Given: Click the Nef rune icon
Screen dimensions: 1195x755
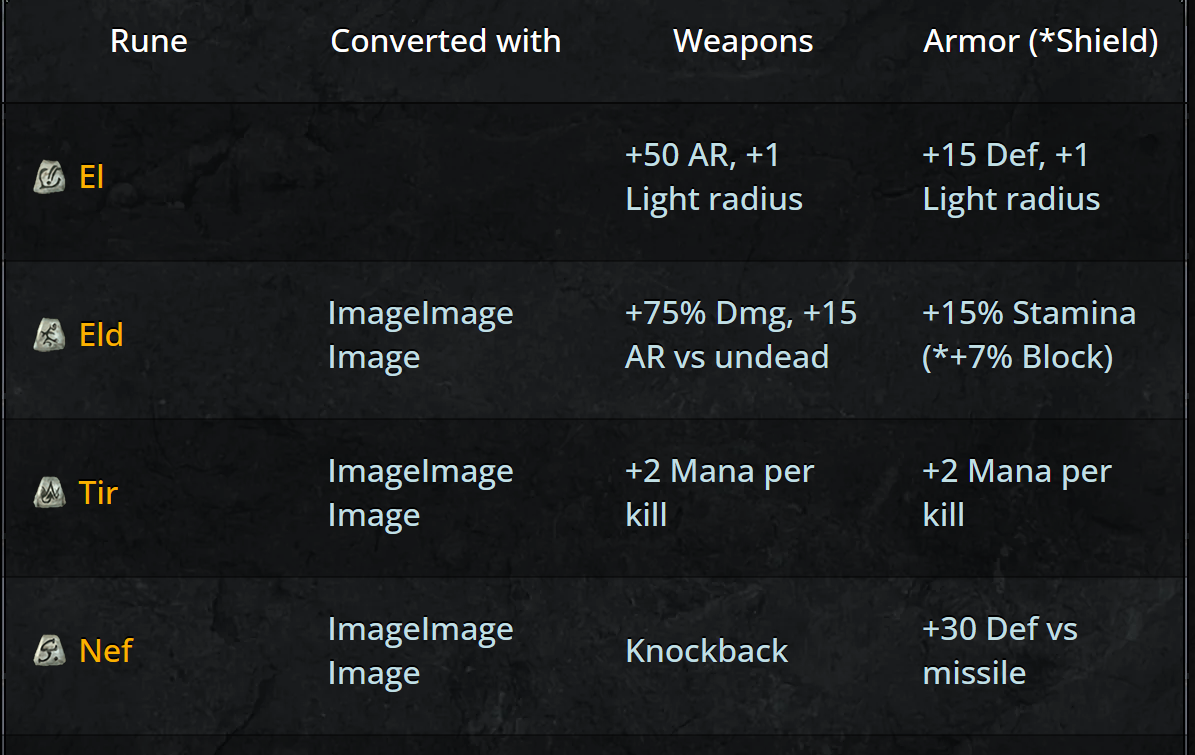Looking at the screenshot, I should [48, 651].
